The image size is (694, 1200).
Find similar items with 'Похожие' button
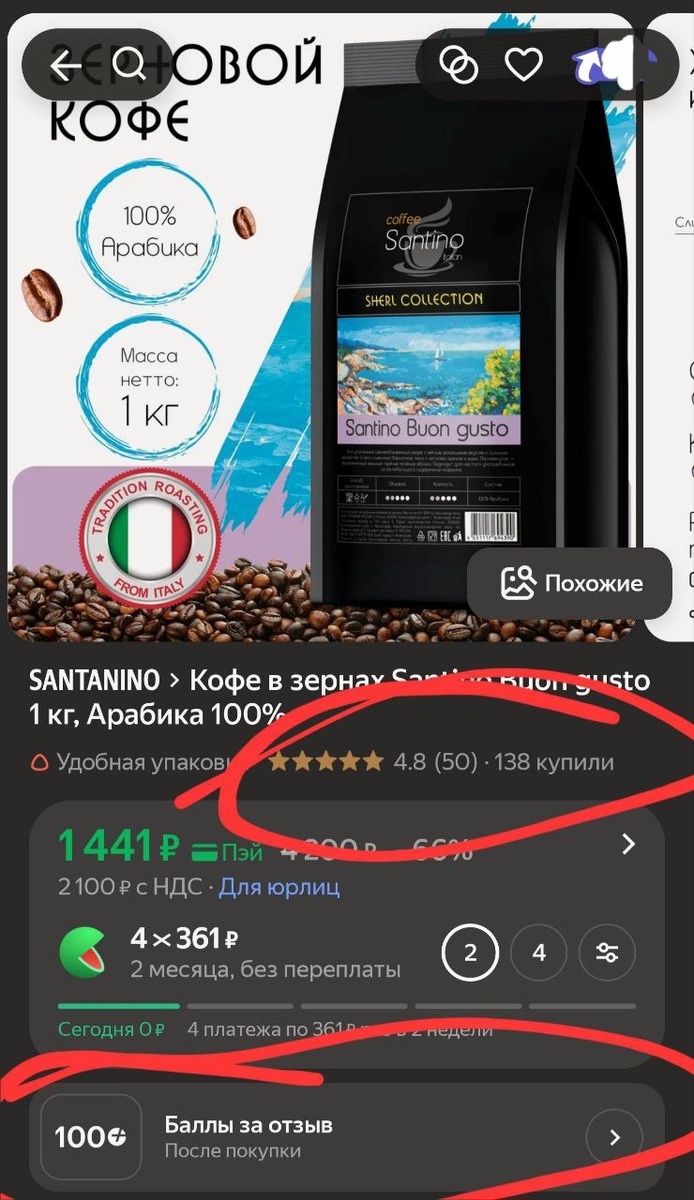[x=572, y=583]
